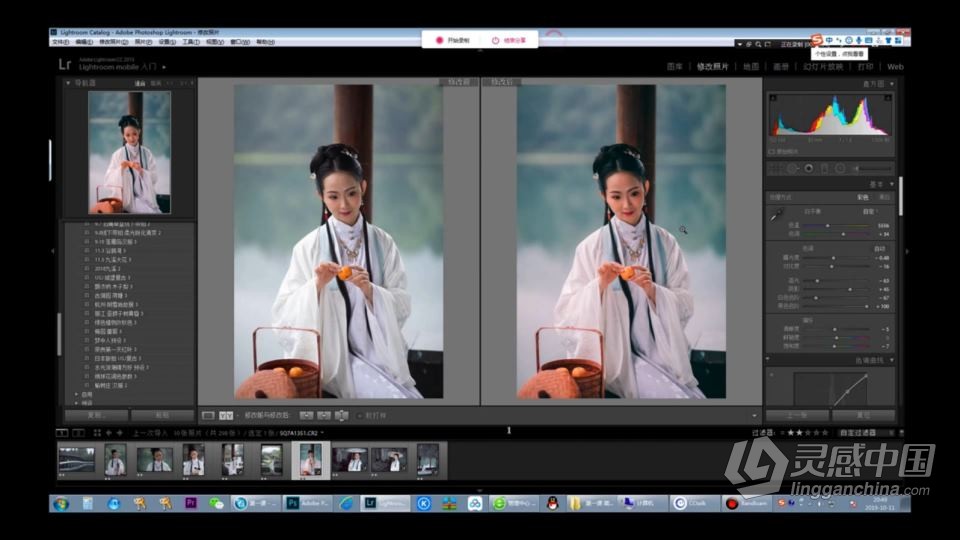Viewport: 960px width, 540px height.
Task: Adjust the 色温 temperature slider
Action: [x=828, y=226]
